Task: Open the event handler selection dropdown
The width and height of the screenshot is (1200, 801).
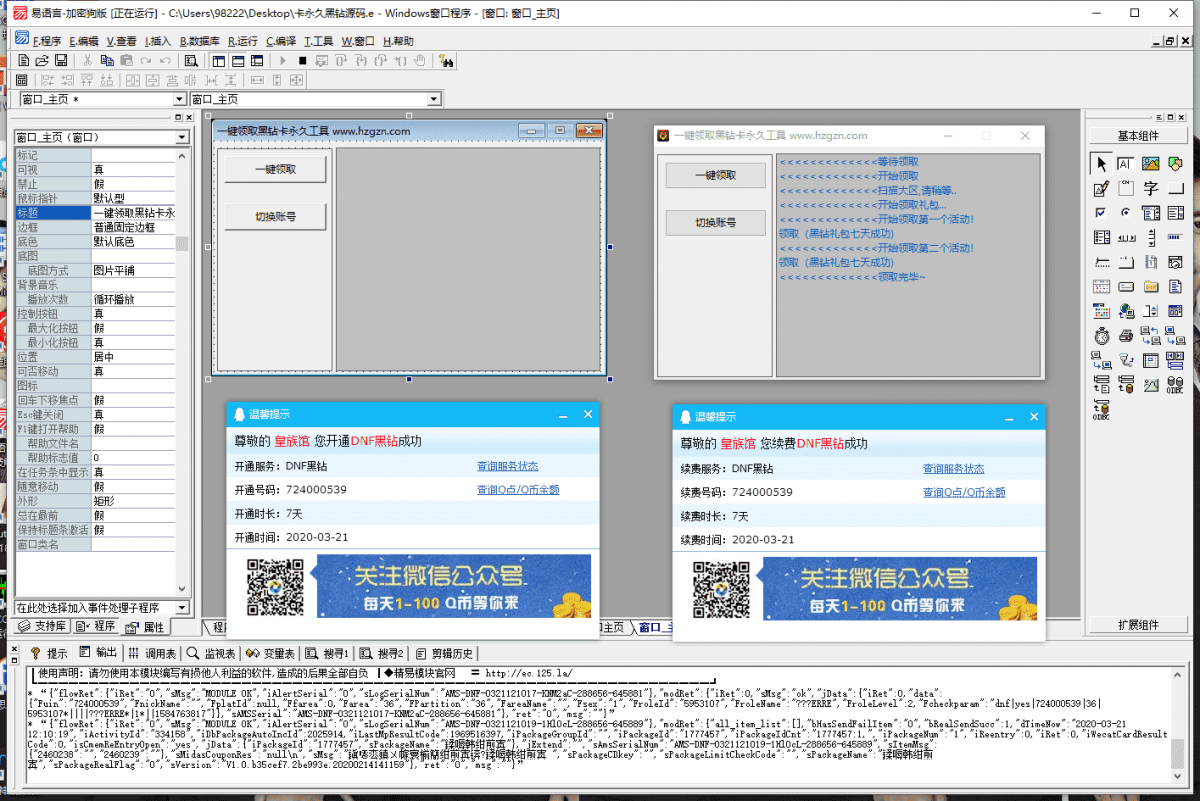Action: pyautogui.click(x=183, y=605)
